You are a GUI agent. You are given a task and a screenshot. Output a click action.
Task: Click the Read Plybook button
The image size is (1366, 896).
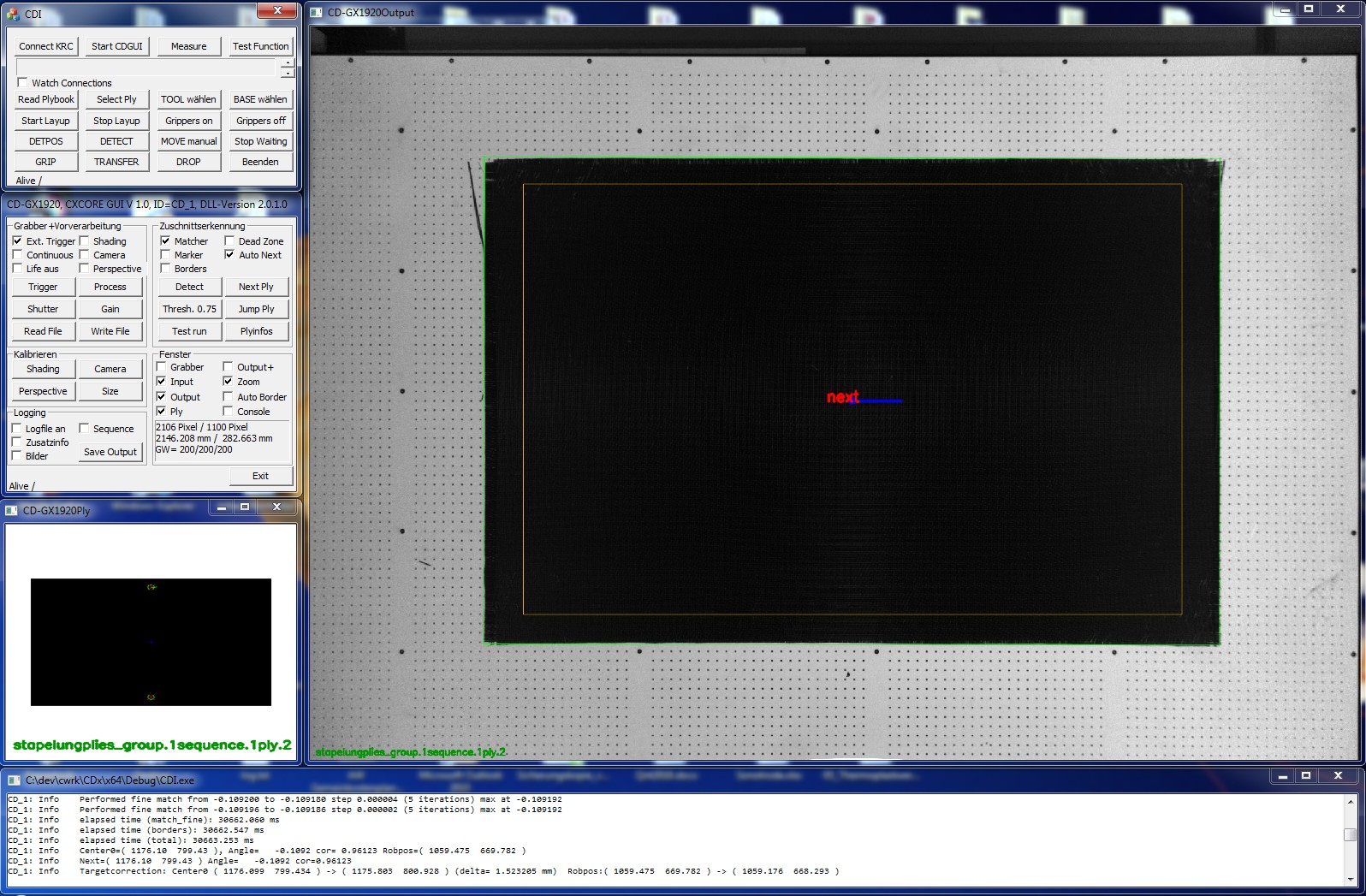click(46, 99)
